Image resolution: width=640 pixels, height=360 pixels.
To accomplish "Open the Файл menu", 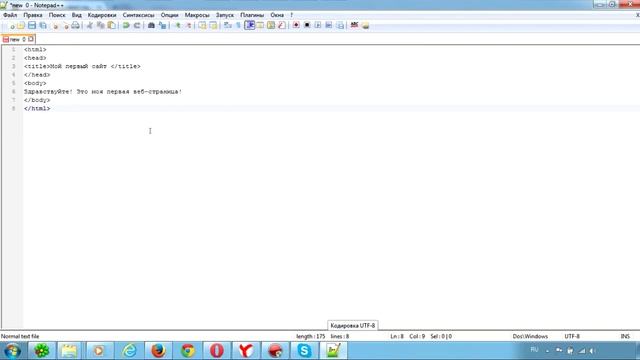I will pos(10,15).
